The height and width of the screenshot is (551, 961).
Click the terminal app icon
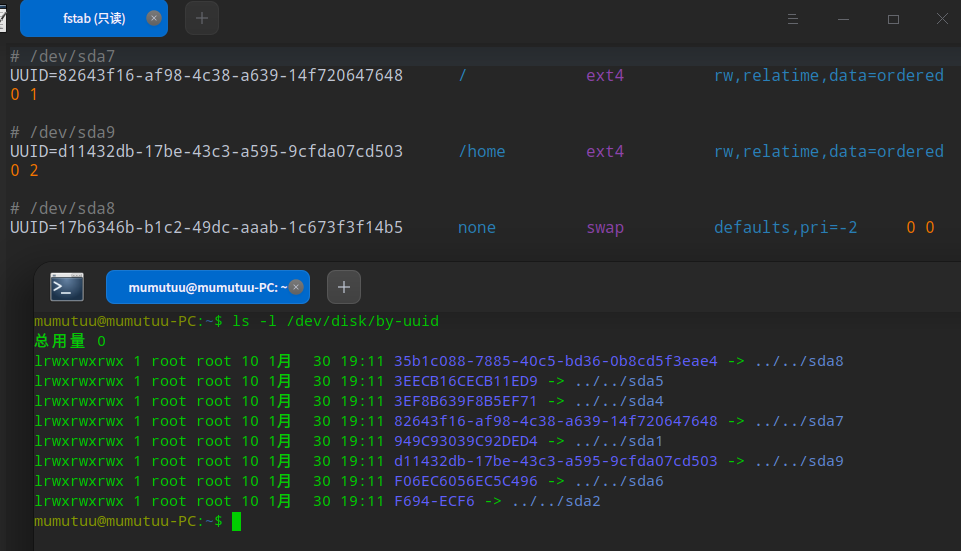pyautogui.click(x=67, y=287)
